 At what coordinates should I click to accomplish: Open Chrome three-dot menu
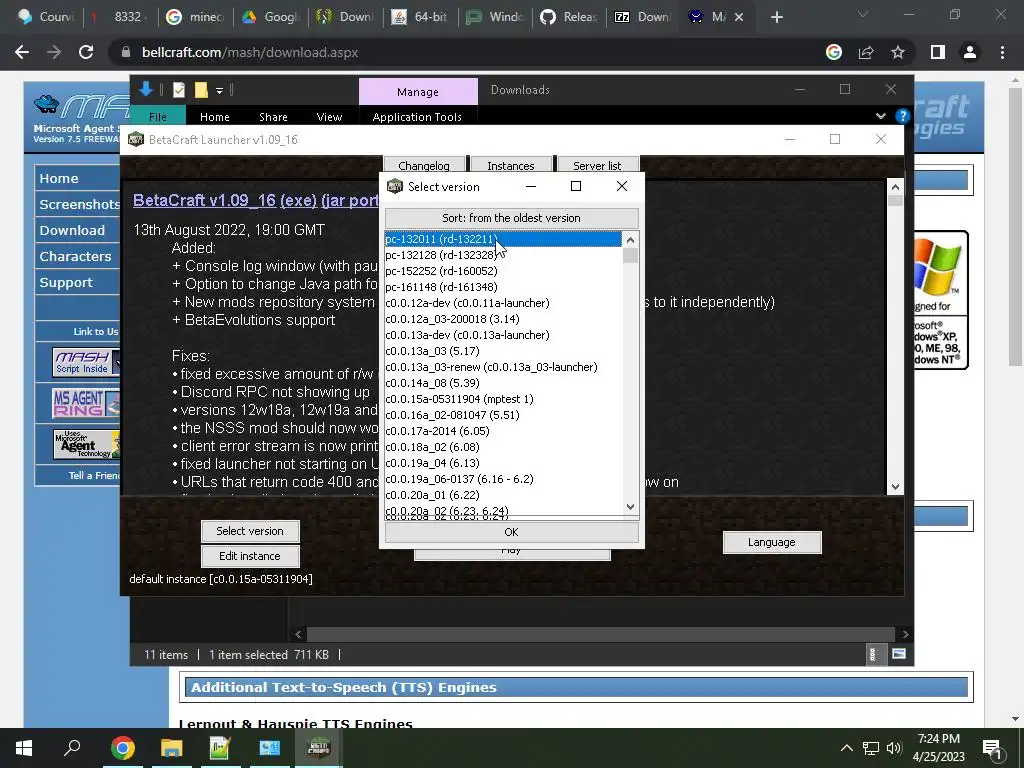coord(1002,52)
